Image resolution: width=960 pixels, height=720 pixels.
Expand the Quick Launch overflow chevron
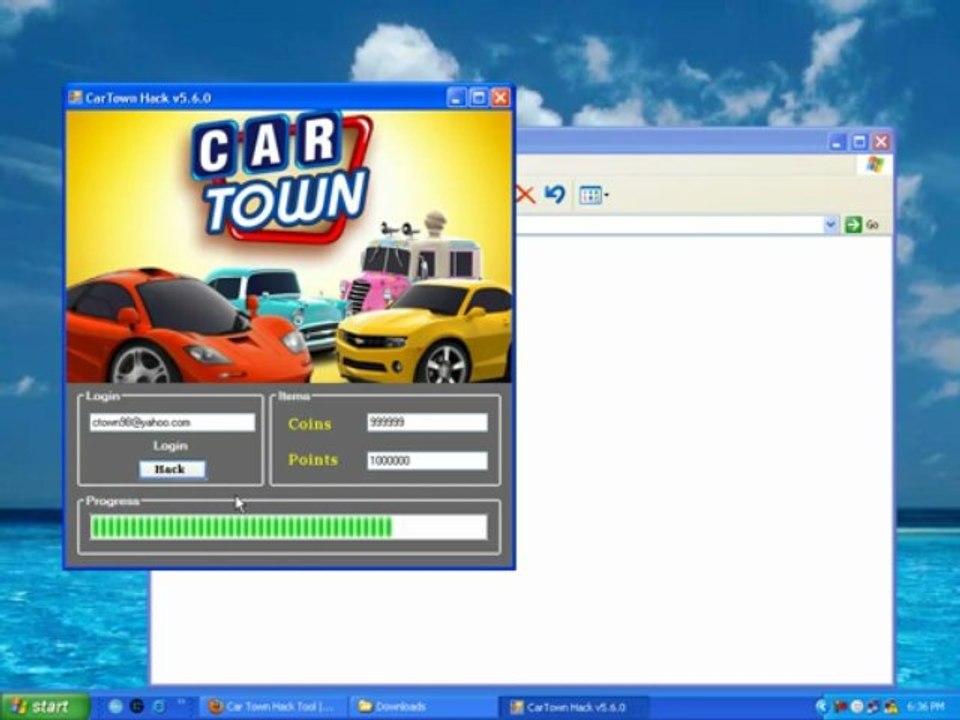click(x=181, y=702)
